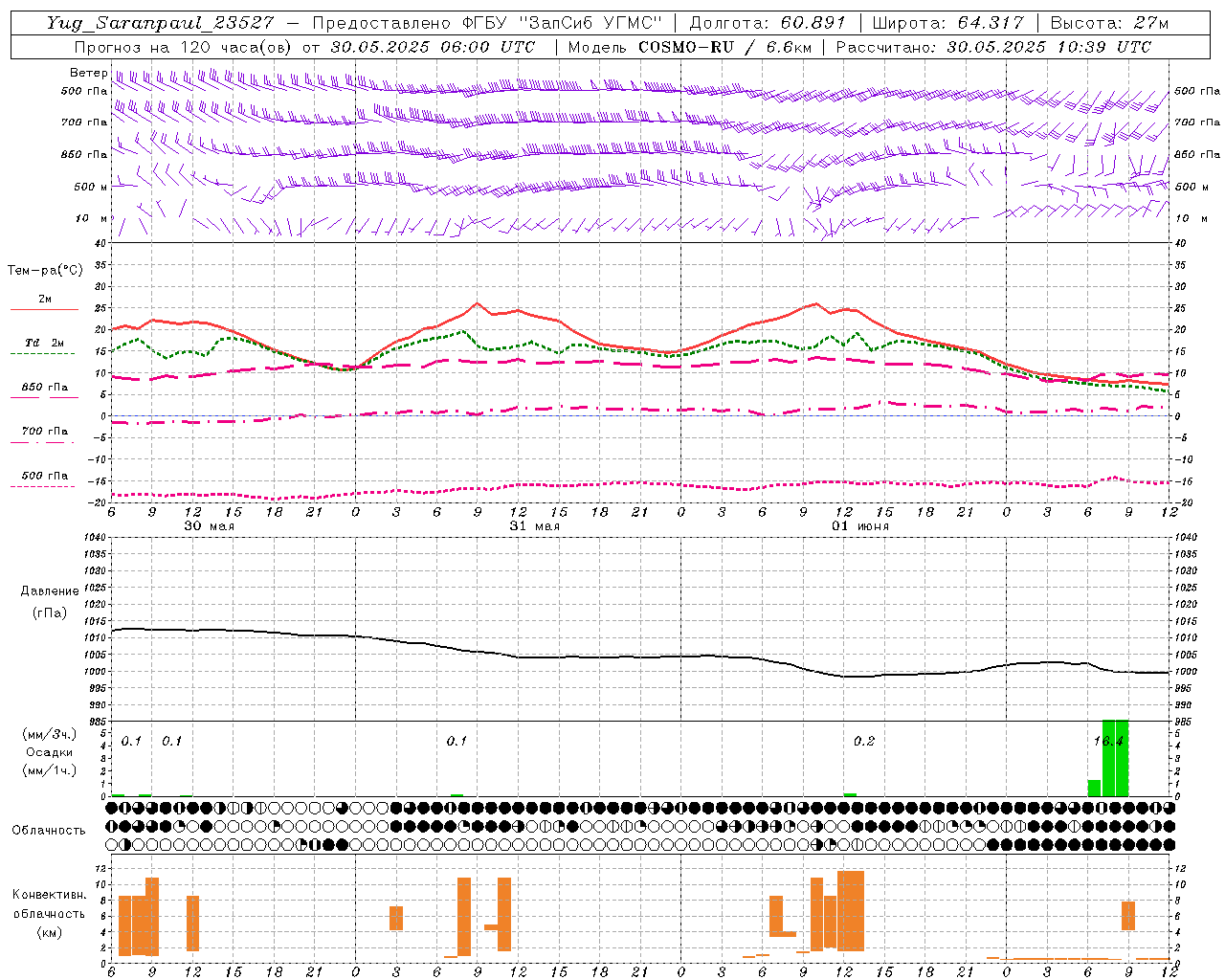The height and width of the screenshot is (980, 1225).
Task: Click the green dashed Td legend line sample
Action: click(x=42, y=354)
